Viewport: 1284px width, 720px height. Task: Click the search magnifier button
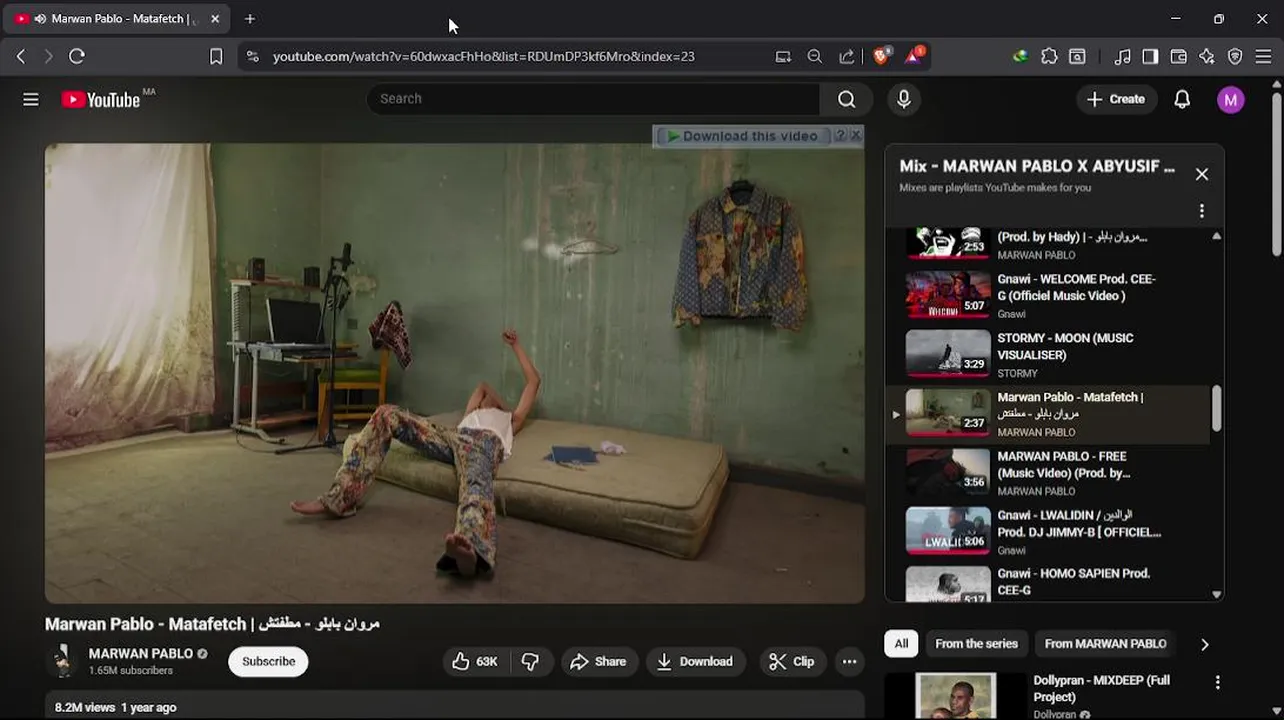pyautogui.click(x=846, y=99)
